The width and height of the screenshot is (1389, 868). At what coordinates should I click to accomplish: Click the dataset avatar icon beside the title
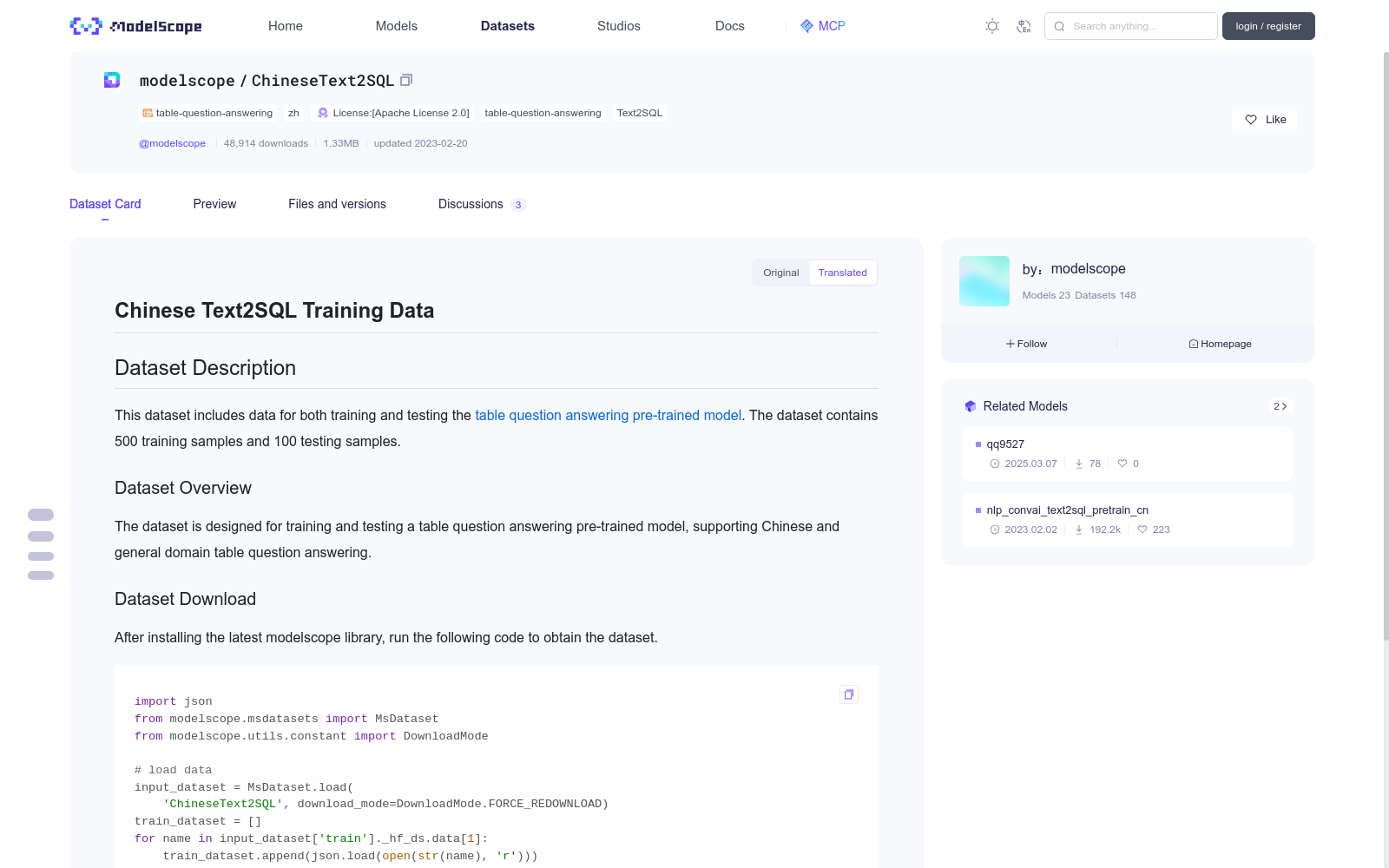[x=112, y=80]
